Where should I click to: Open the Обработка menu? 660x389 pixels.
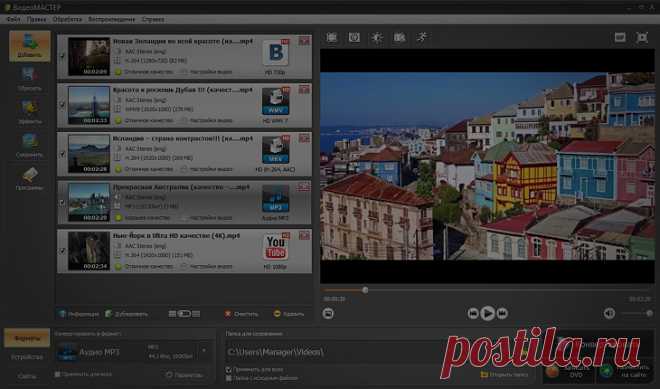pyautogui.click(x=67, y=19)
